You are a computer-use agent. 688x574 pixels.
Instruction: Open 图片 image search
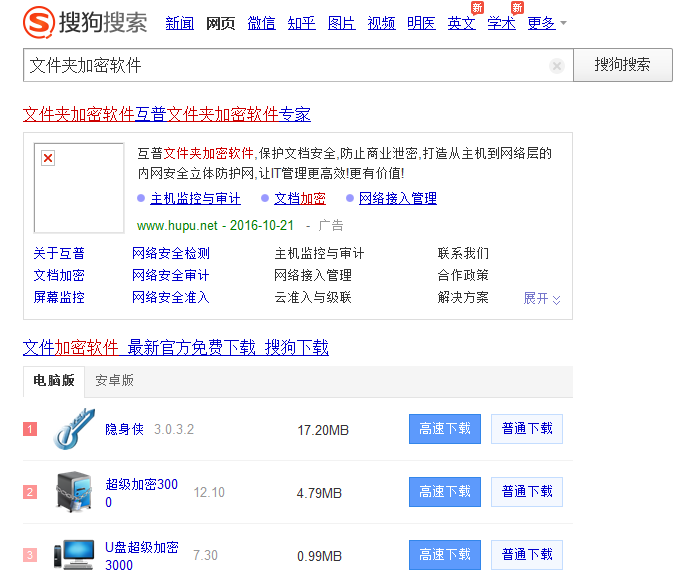pos(341,23)
